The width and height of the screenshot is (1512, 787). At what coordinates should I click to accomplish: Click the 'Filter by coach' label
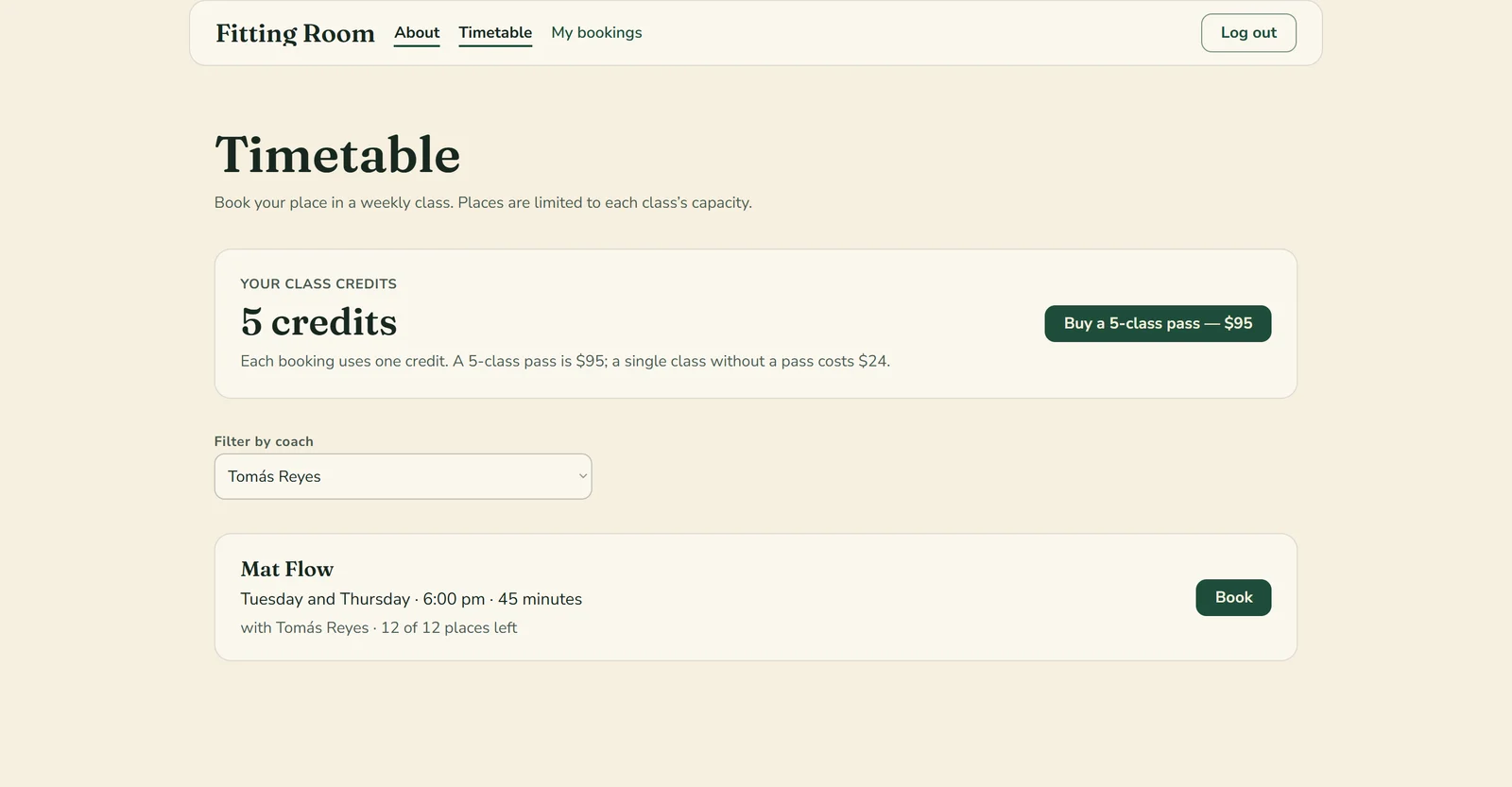tap(264, 441)
